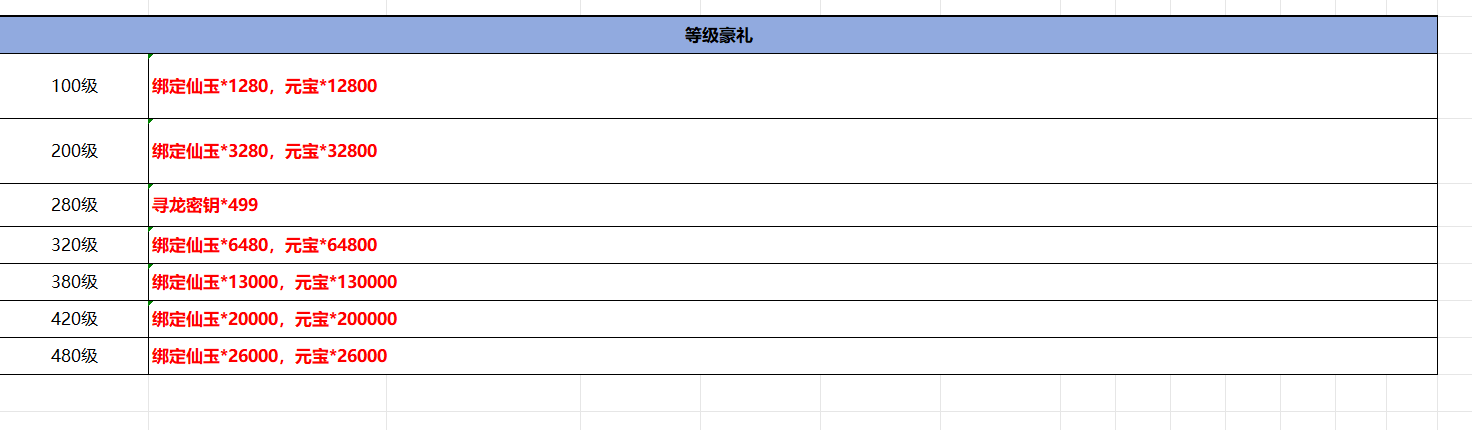The width and height of the screenshot is (1472, 430).
Task: Select the 320级 level cell
Action: pyautogui.click(x=74, y=245)
